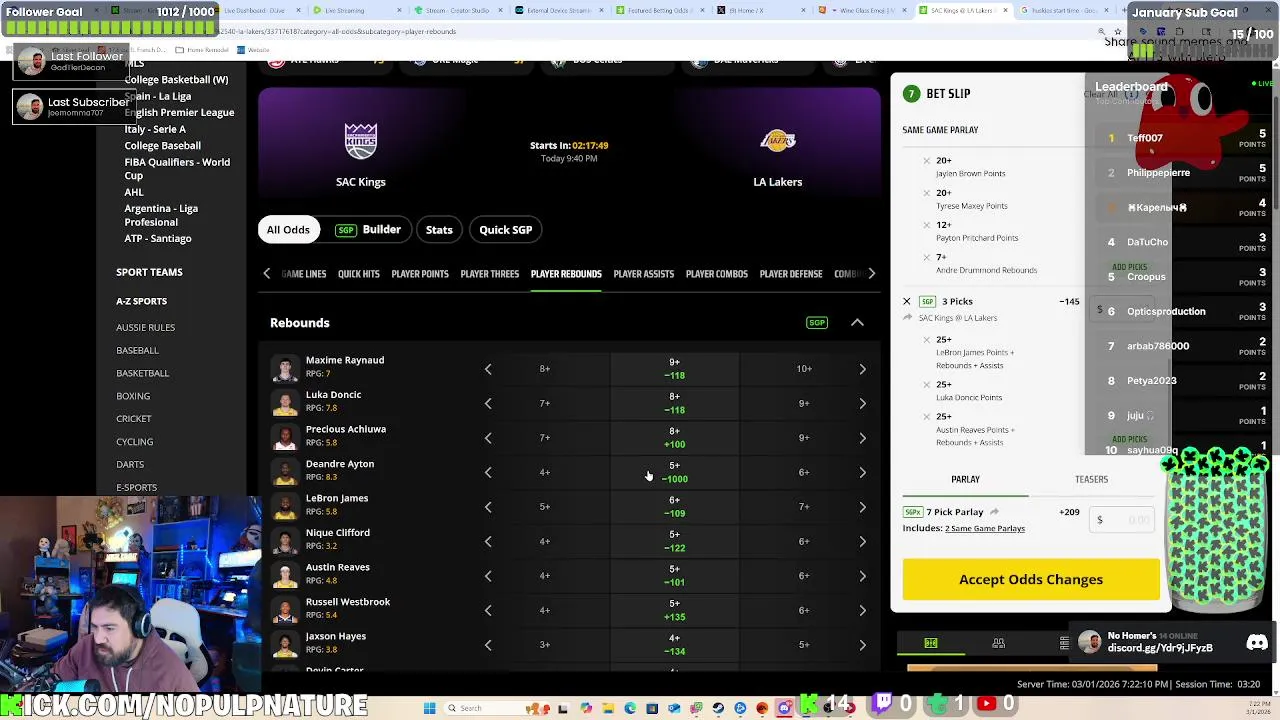Click Accept Odds Changes button
This screenshot has width=1280, height=720.
1031,580
